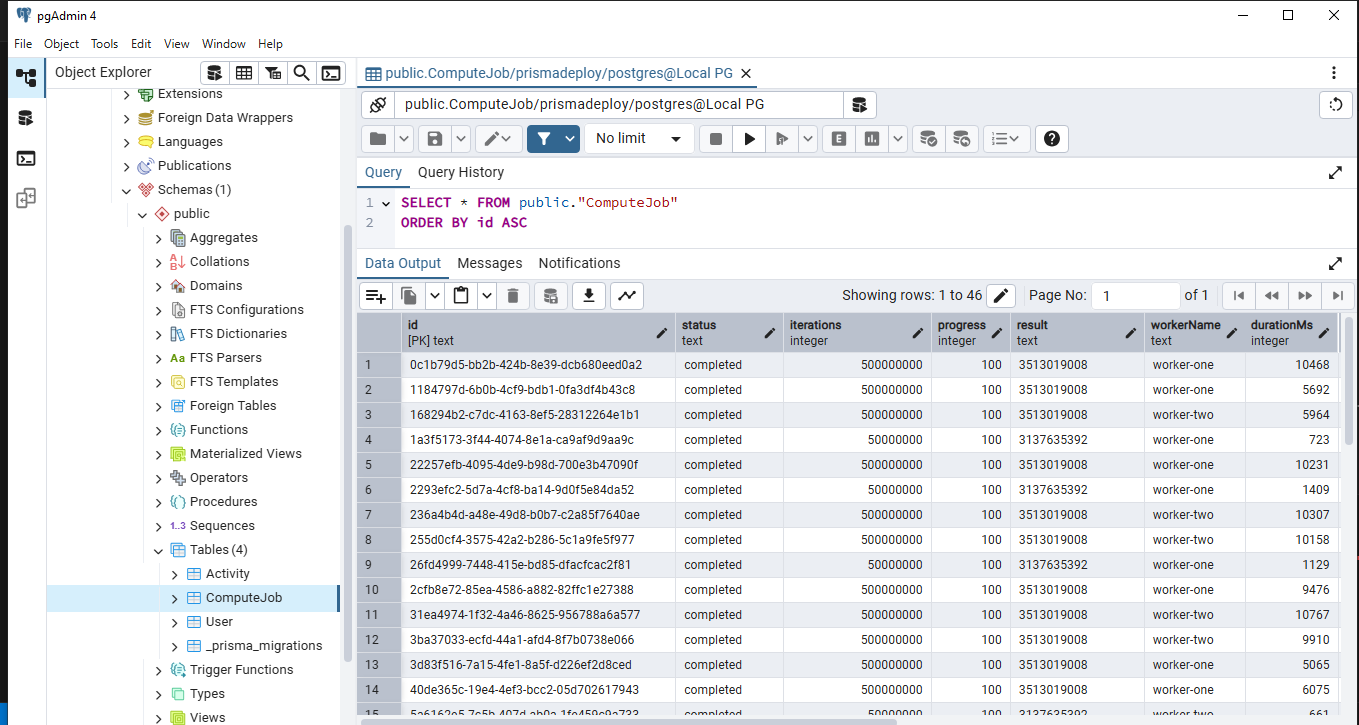1359x725 pixels.
Task: Open the No limit rows dropdown
Action: (x=639, y=139)
